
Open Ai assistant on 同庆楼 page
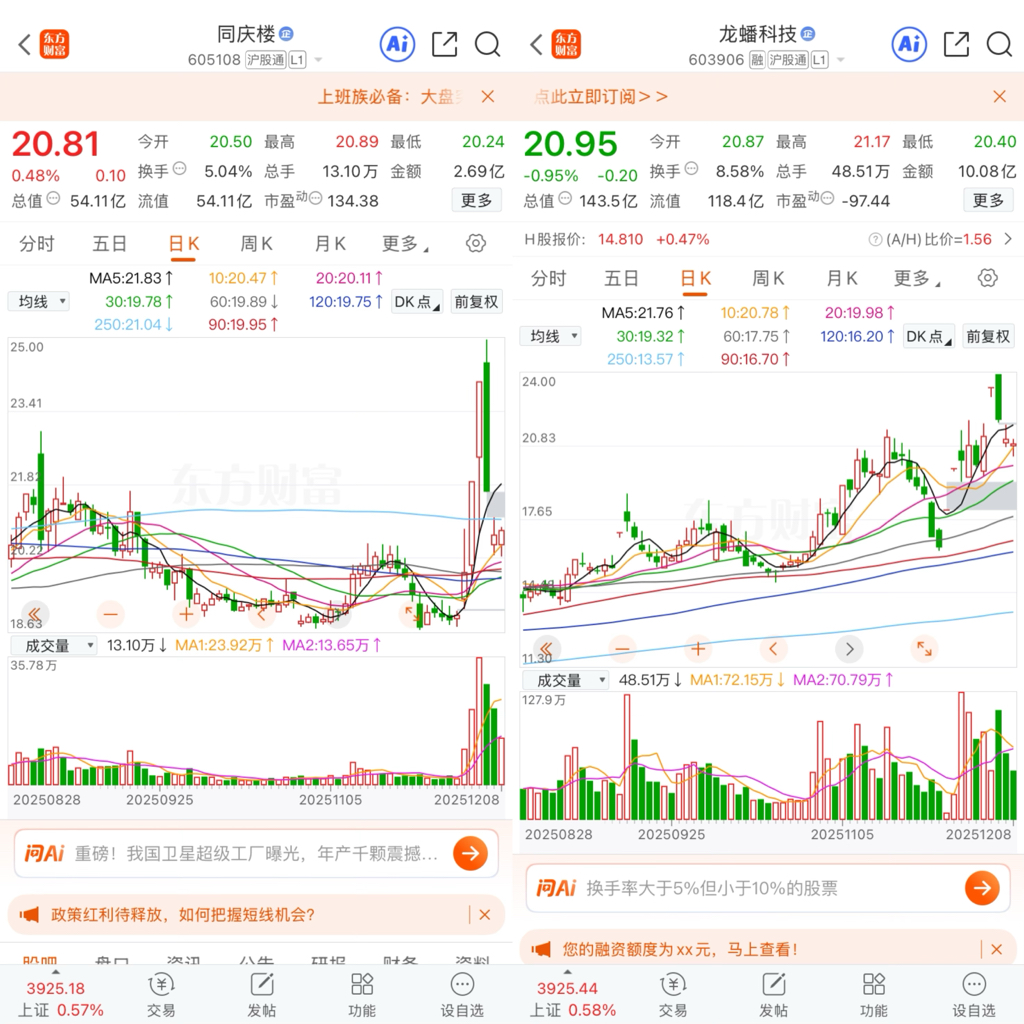(397, 44)
